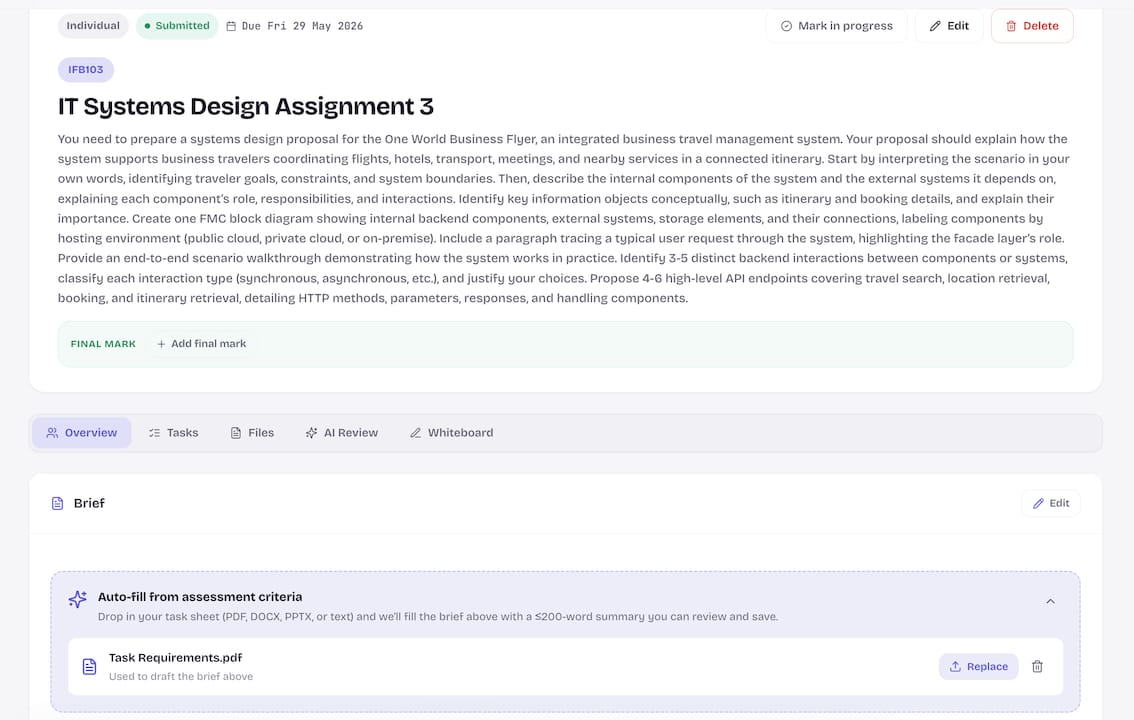Open the AI Review tab
Image resolution: width=1134 pixels, height=720 pixels.
coord(341,433)
